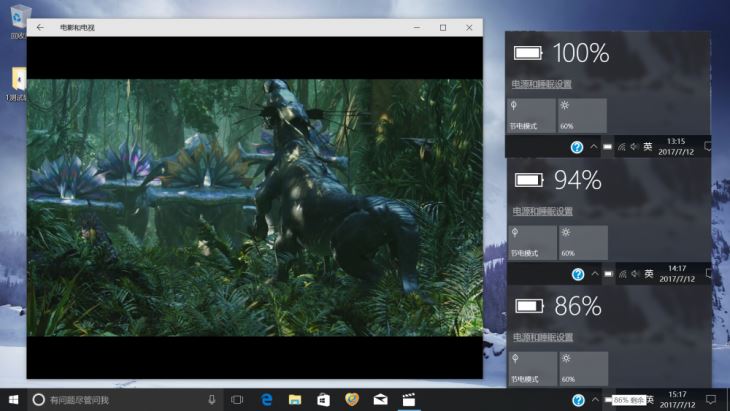Click the 60% brightness tile in the 94% panel

[583, 243]
